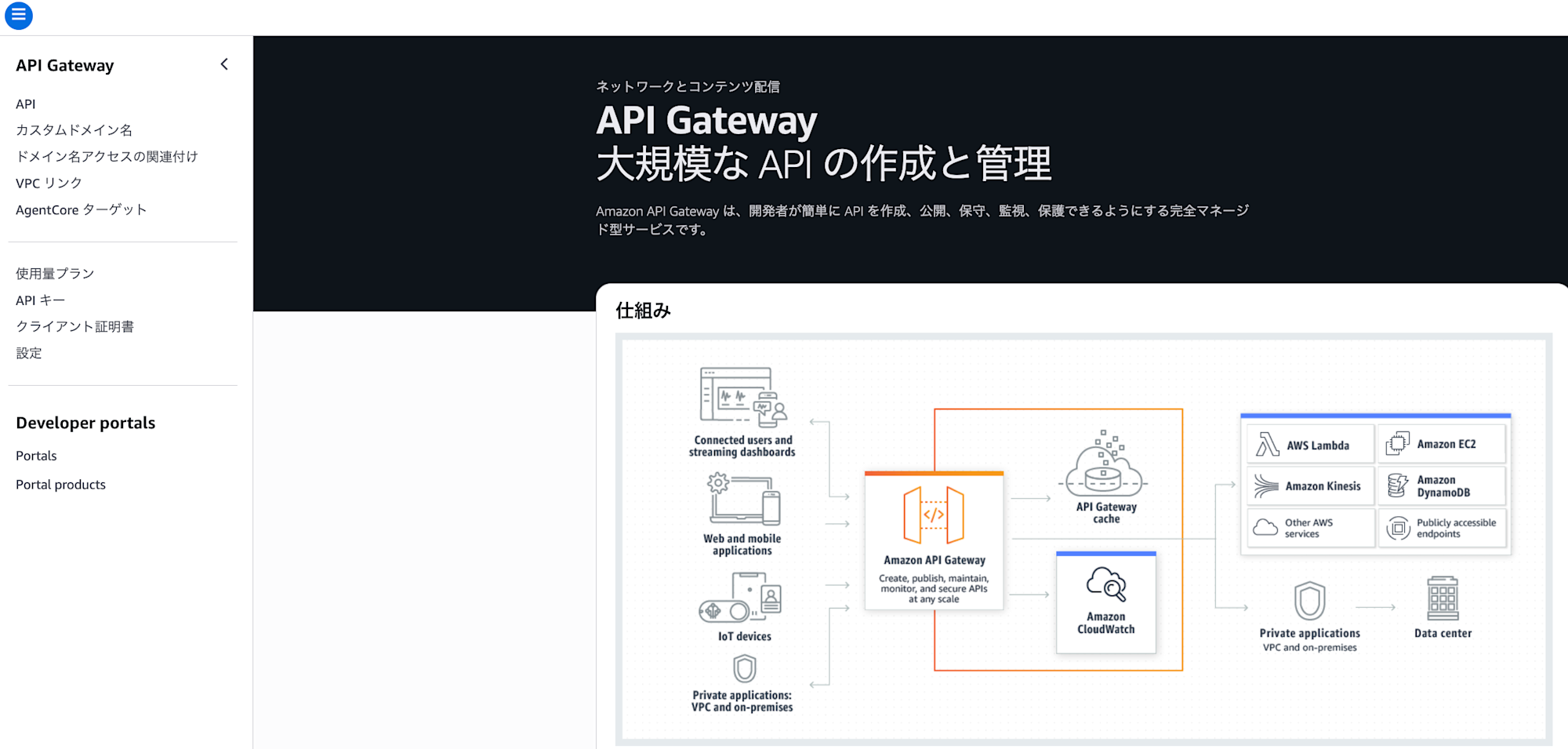Click the IoT devices icon
Screen dimensions: 1568x749
(x=741, y=598)
